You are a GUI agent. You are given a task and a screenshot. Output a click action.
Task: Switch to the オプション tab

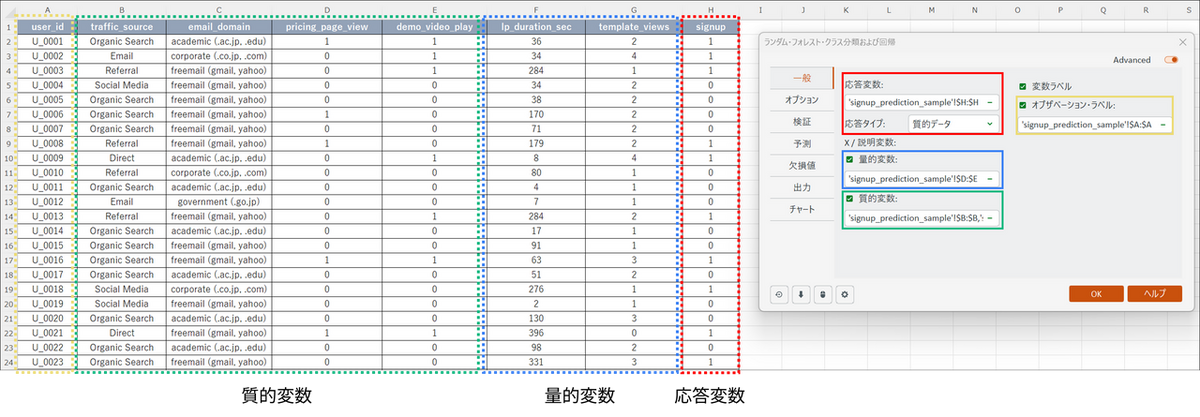[802, 100]
